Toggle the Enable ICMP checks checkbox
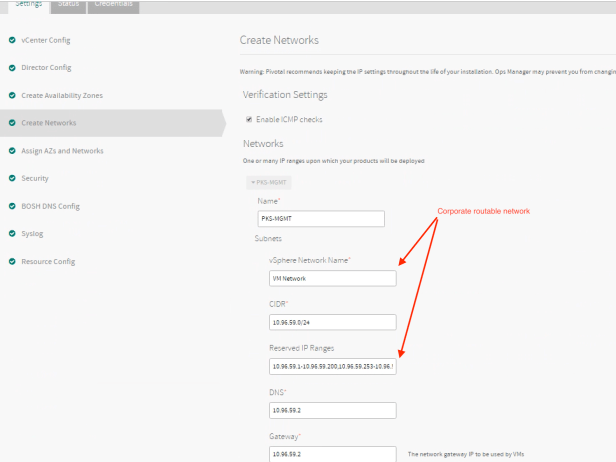 249,120
